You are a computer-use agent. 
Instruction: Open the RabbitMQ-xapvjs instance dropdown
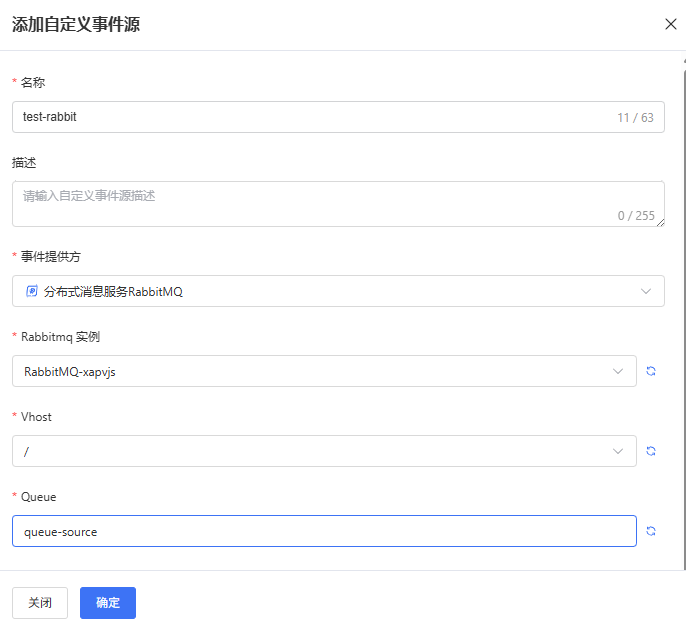click(324, 371)
